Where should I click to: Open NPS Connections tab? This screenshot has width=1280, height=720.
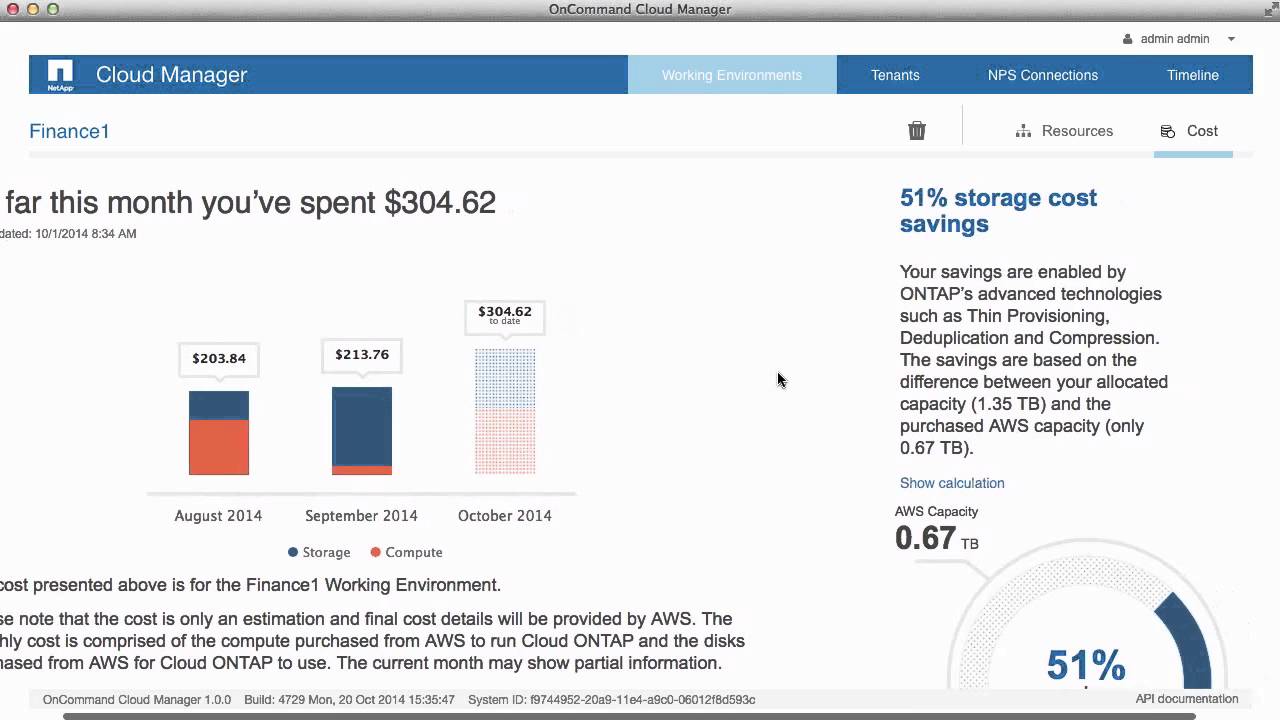pos(1043,75)
